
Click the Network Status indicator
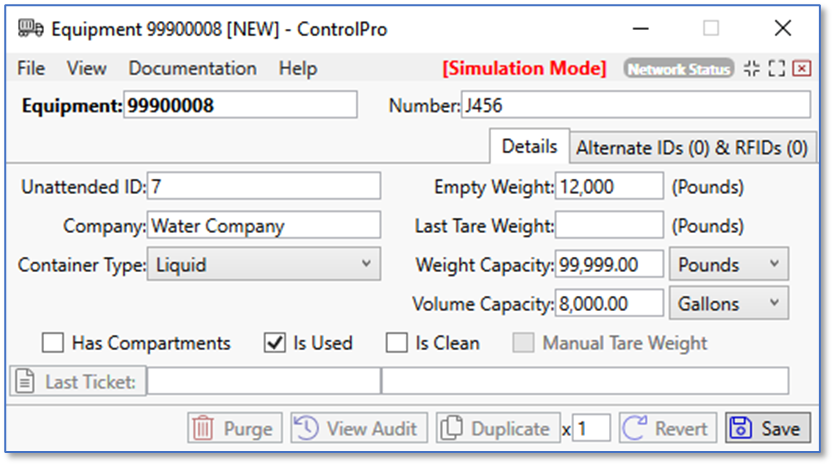tap(678, 69)
